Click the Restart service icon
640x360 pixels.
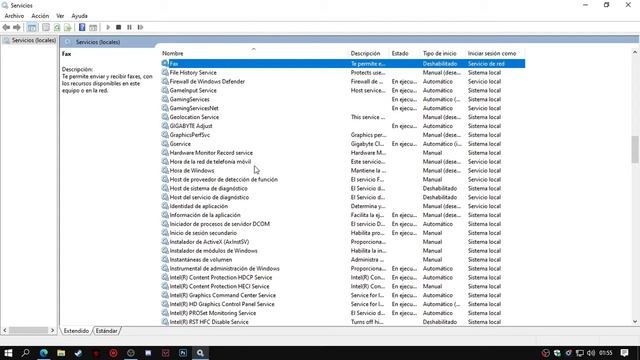click(140, 27)
